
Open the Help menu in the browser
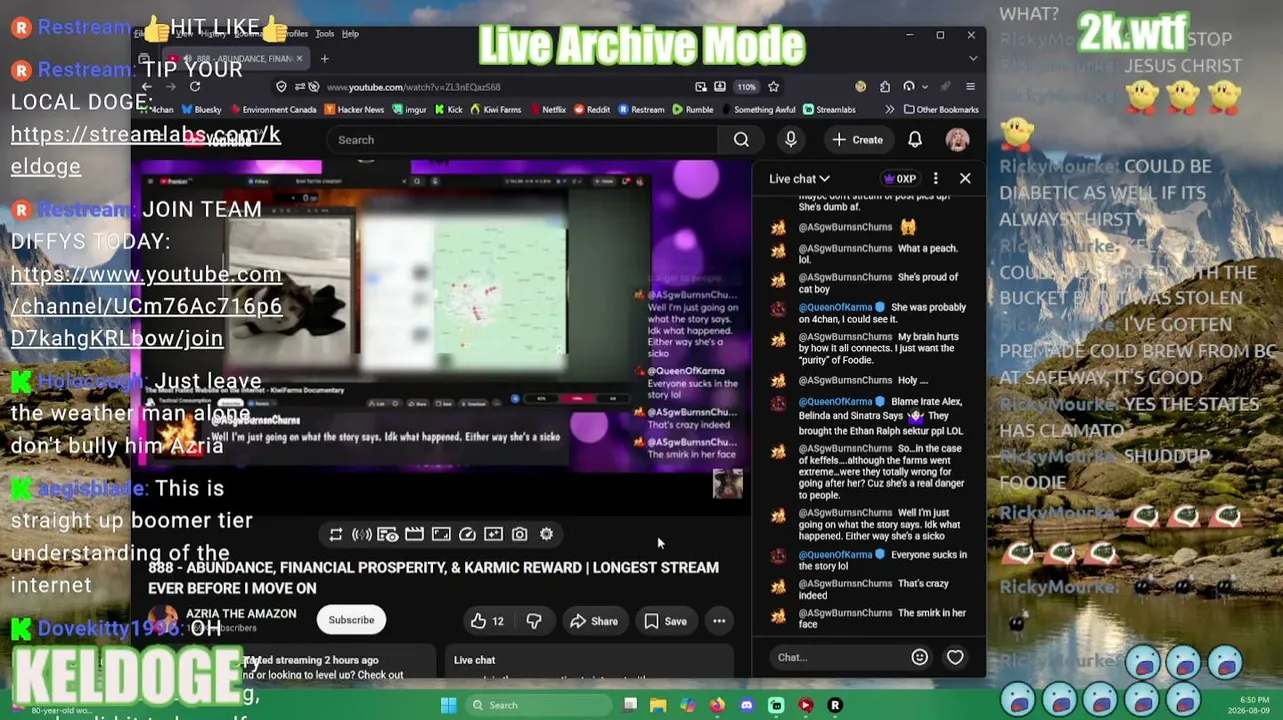350,34
